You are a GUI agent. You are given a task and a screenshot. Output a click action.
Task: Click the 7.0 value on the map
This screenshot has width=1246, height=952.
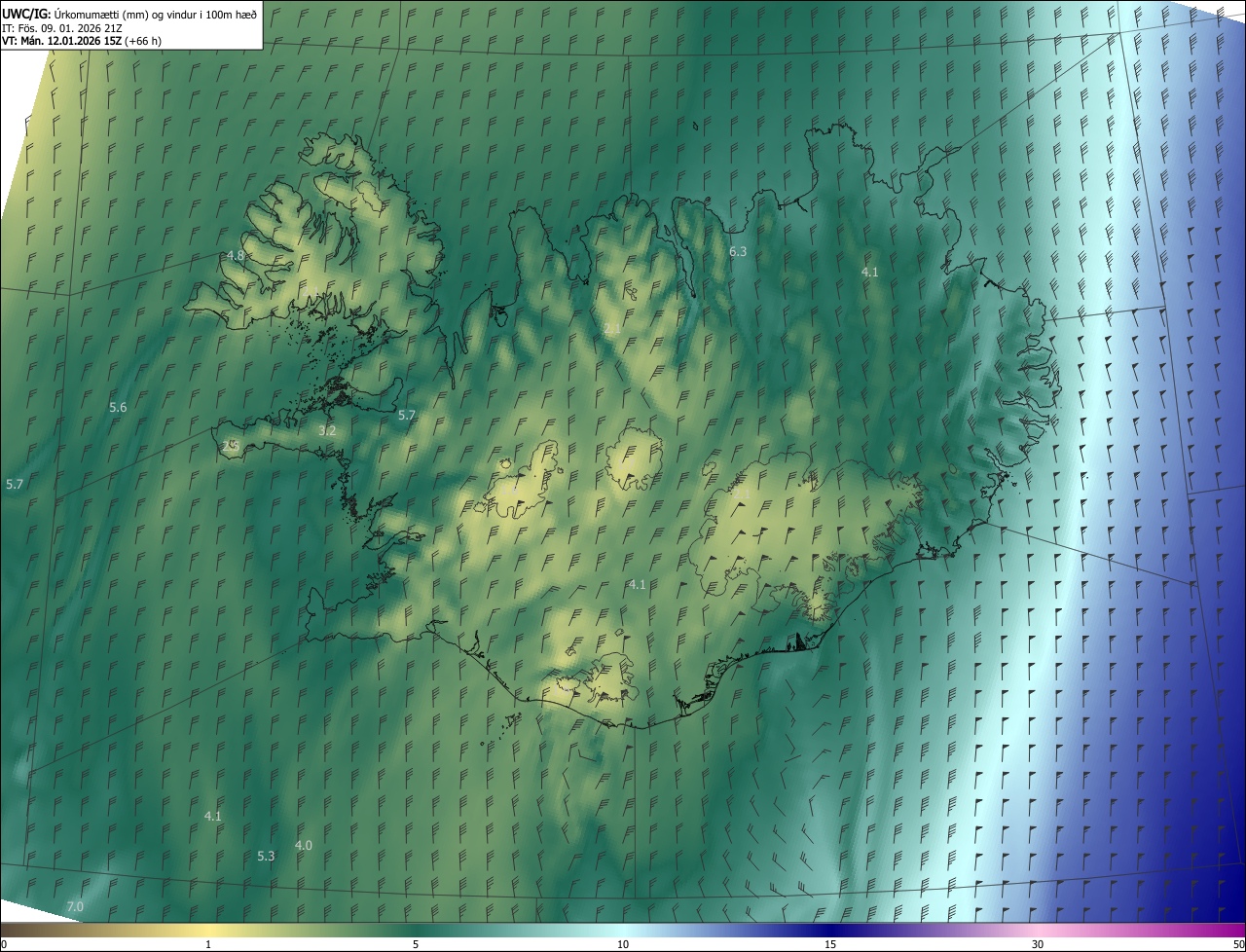pos(75,906)
